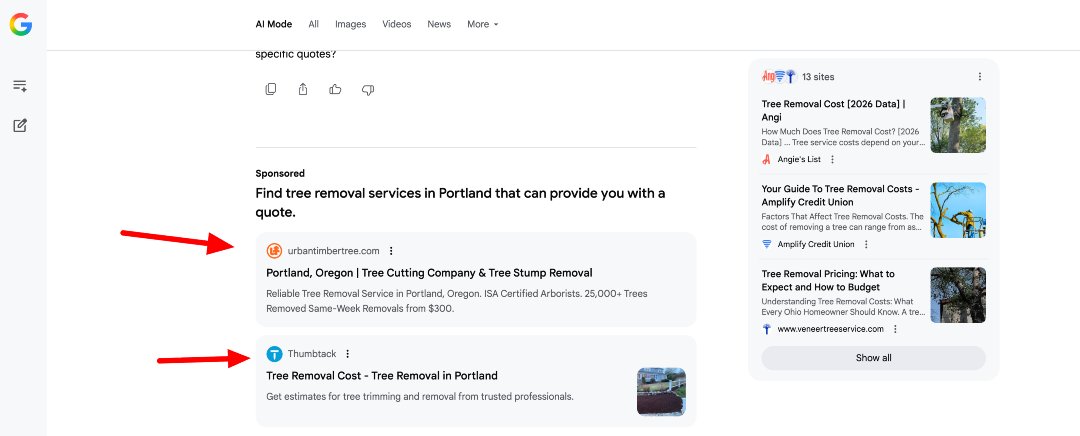Open Tree Removal Cost in Portland ad
The height and width of the screenshot is (436, 1080).
coord(382,376)
